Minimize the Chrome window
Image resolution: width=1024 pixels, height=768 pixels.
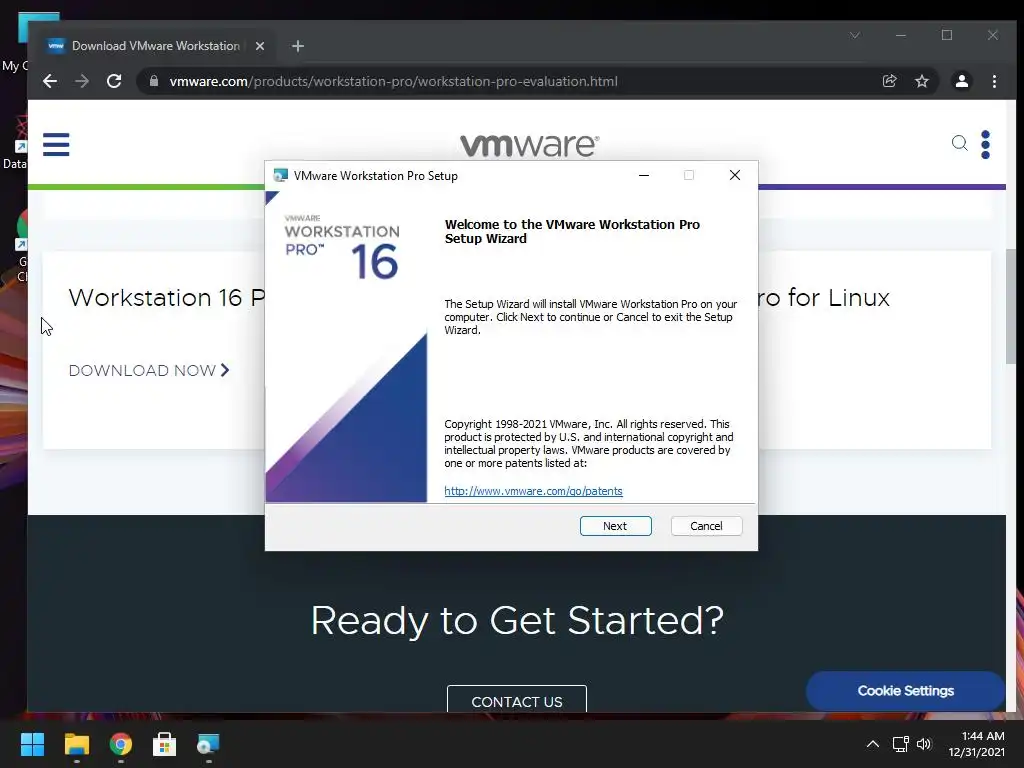(x=901, y=35)
